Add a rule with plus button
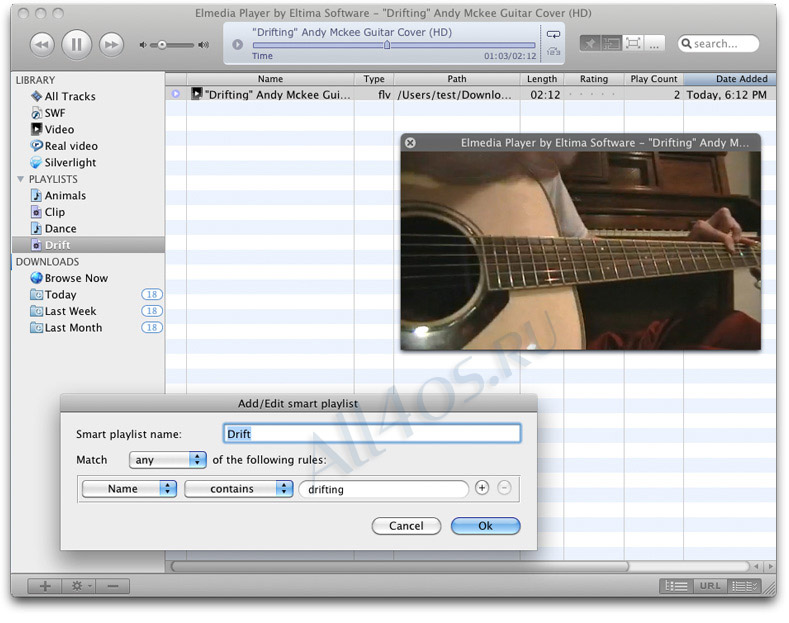 pos(482,488)
